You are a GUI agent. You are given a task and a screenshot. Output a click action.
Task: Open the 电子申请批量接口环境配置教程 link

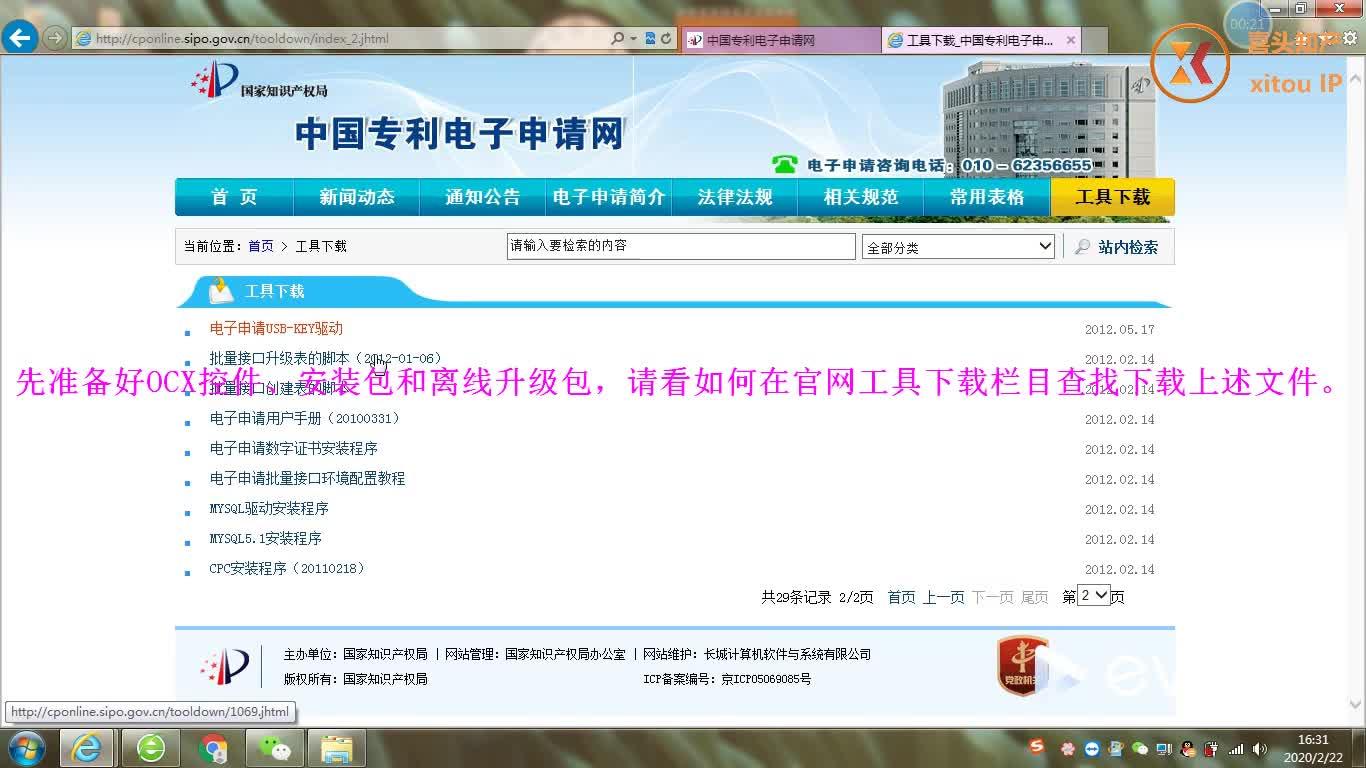(x=307, y=479)
